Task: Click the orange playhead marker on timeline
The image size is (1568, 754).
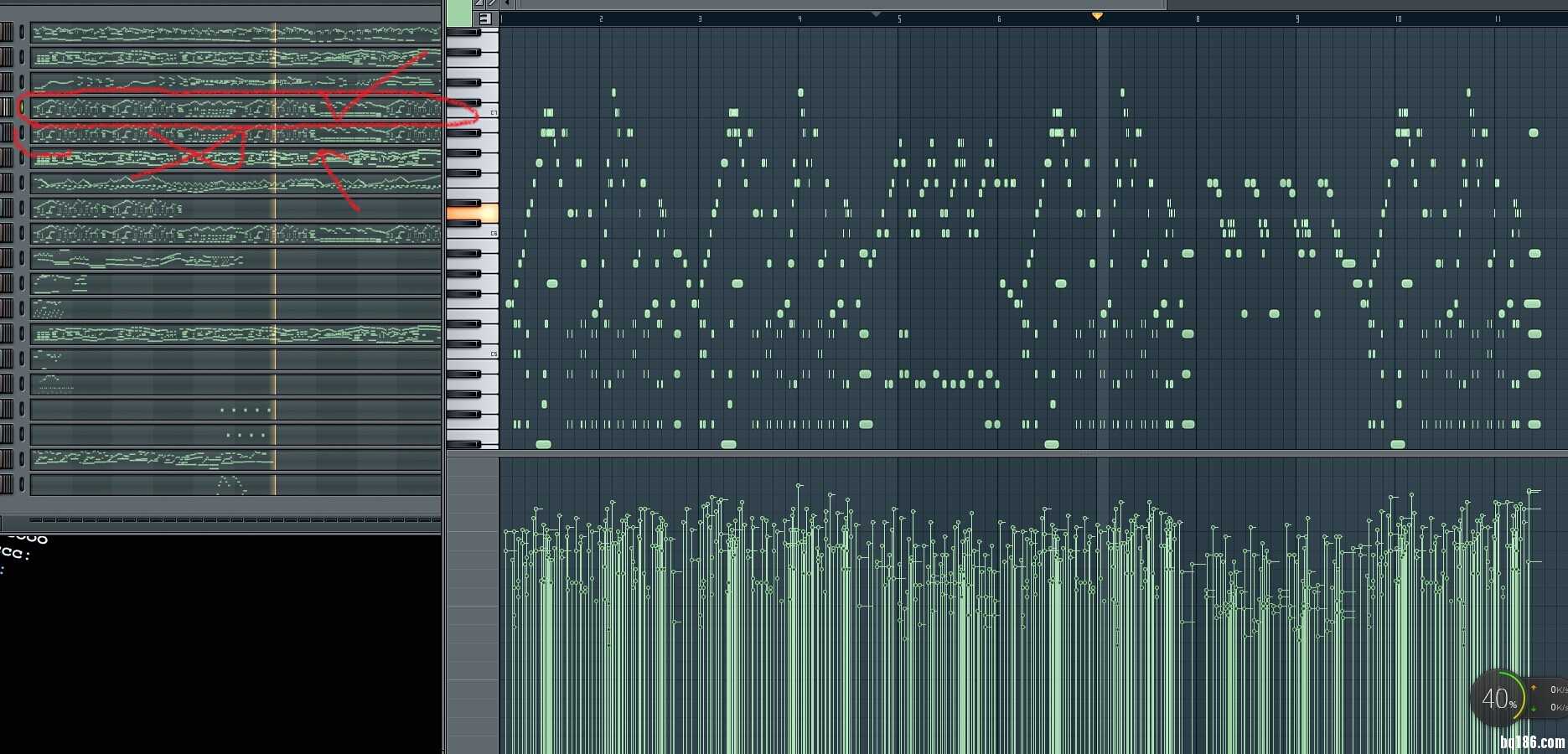Action: coord(1097,16)
